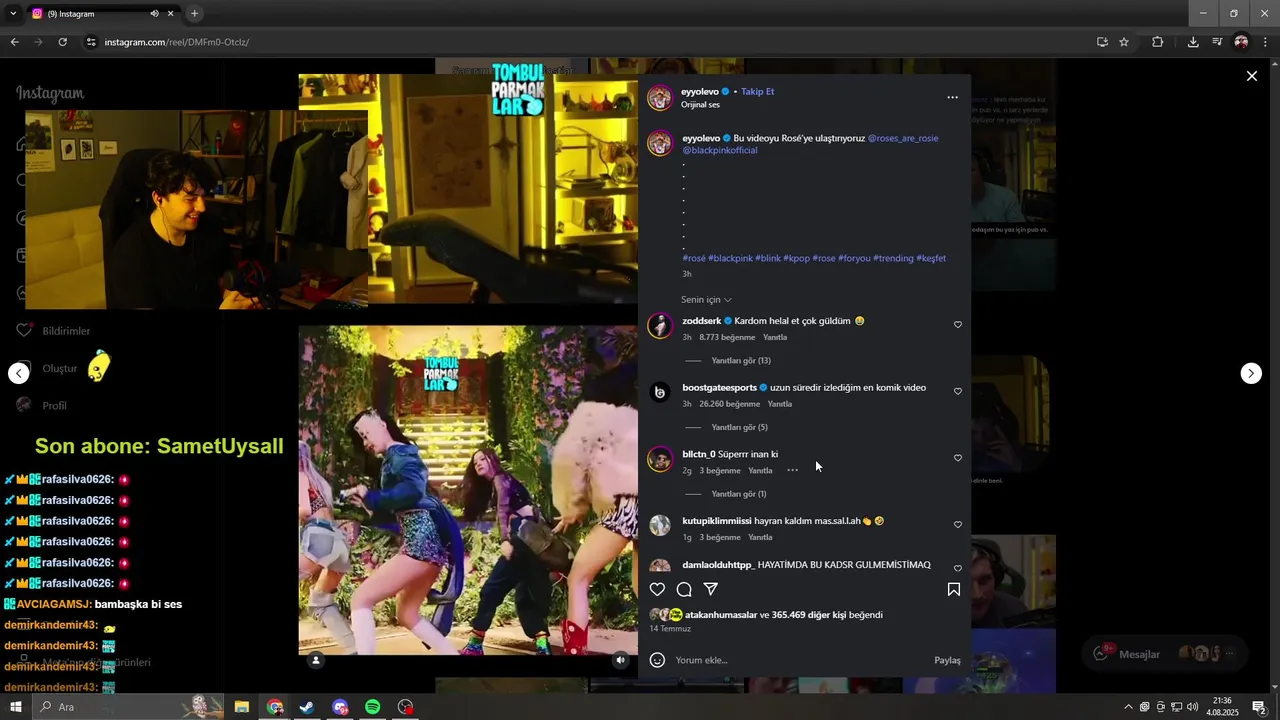Go to the next reel with right arrow

point(1251,373)
